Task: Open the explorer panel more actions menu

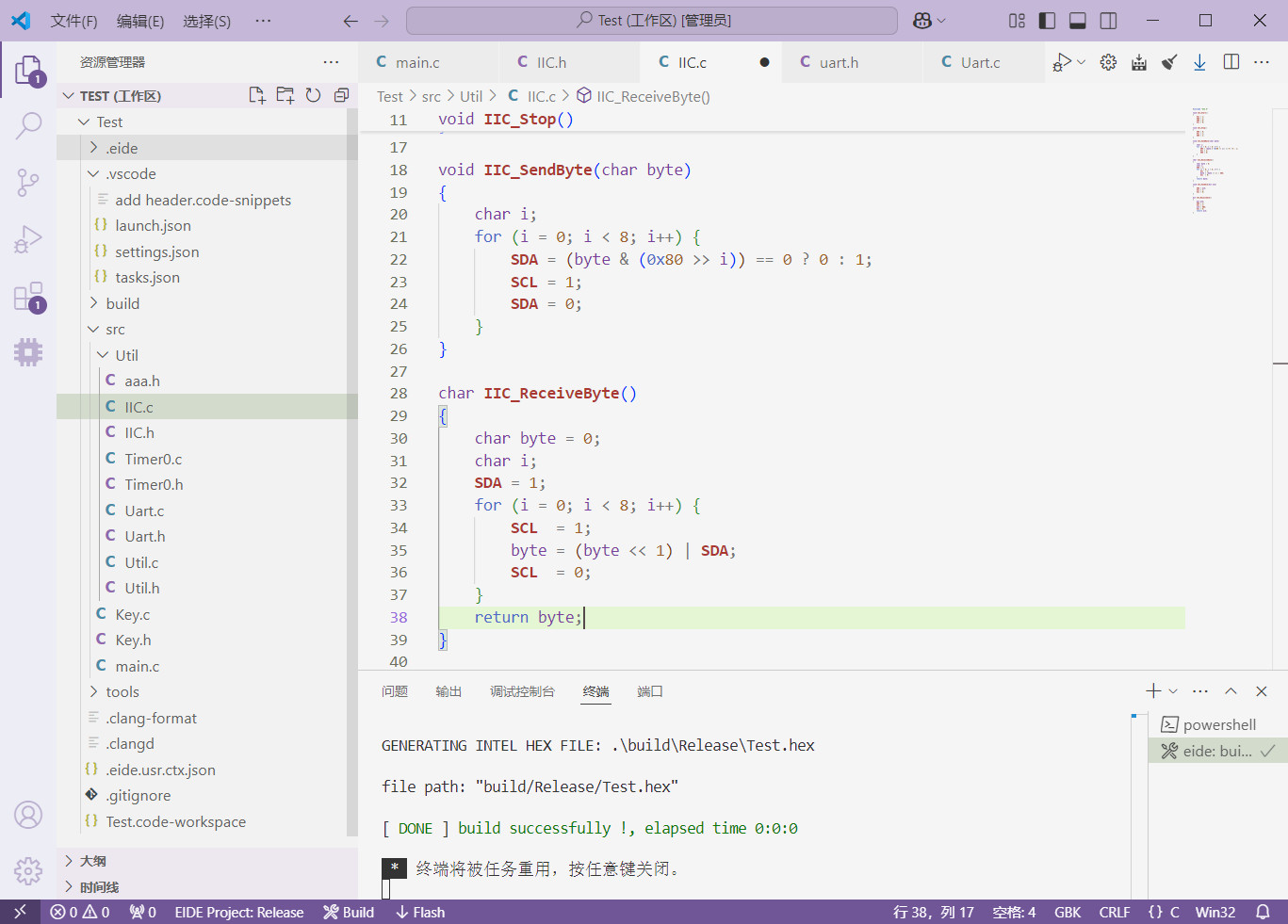Action: pyautogui.click(x=331, y=62)
